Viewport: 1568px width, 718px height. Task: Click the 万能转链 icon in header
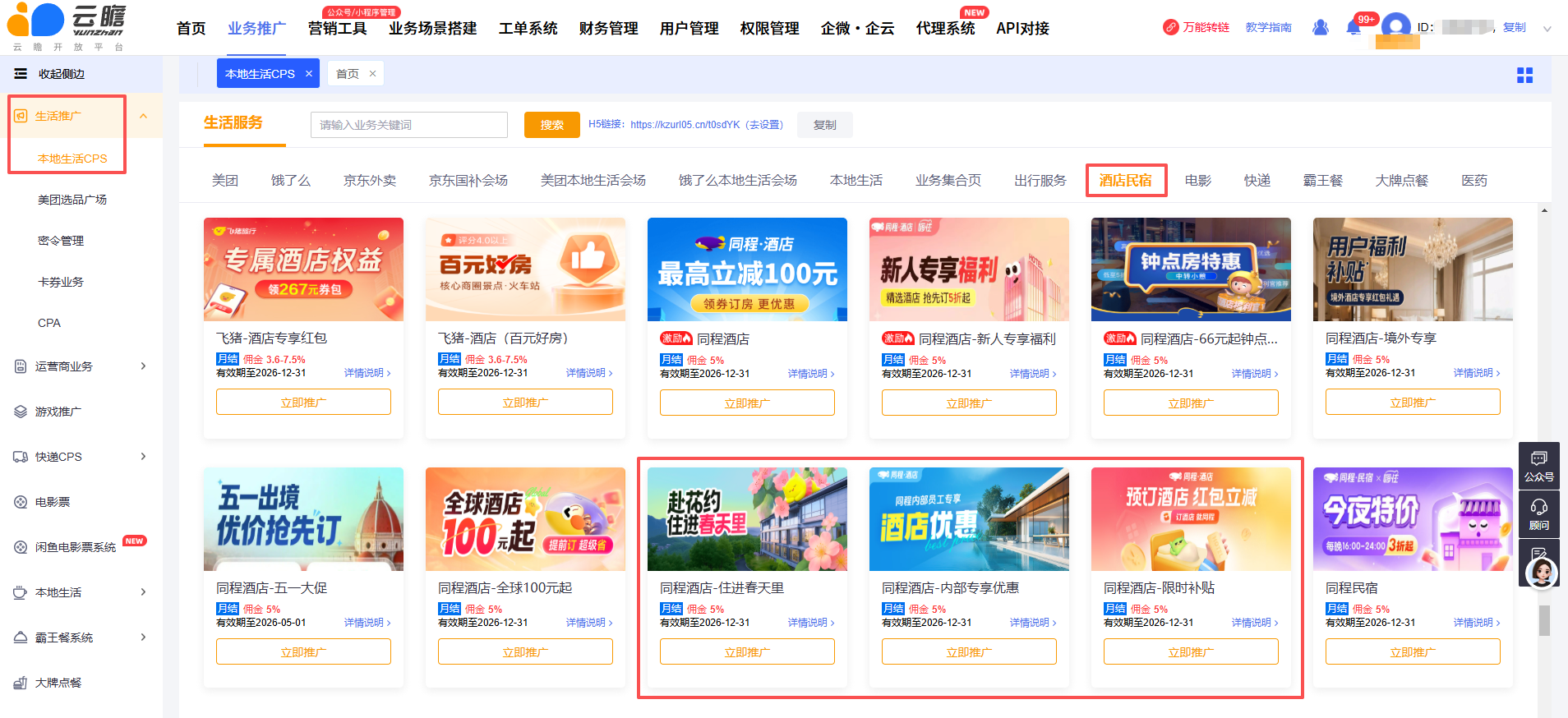(1171, 28)
